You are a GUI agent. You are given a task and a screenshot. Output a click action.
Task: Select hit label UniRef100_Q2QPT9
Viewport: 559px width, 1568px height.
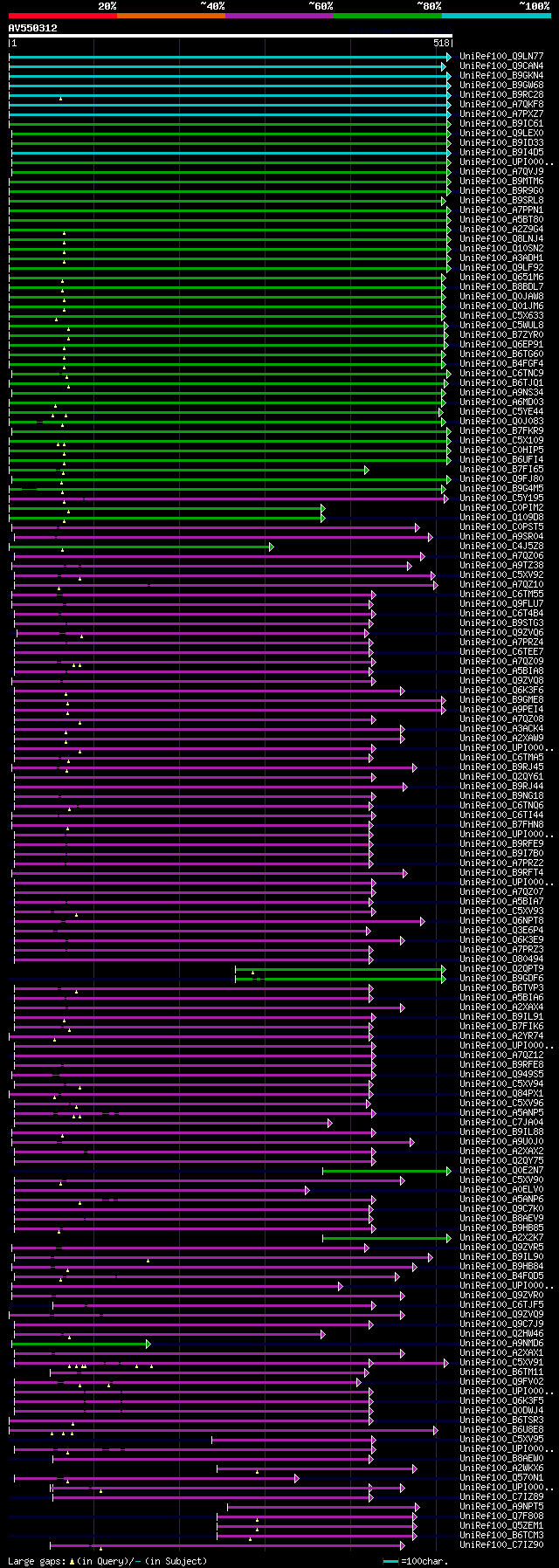(501, 968)
